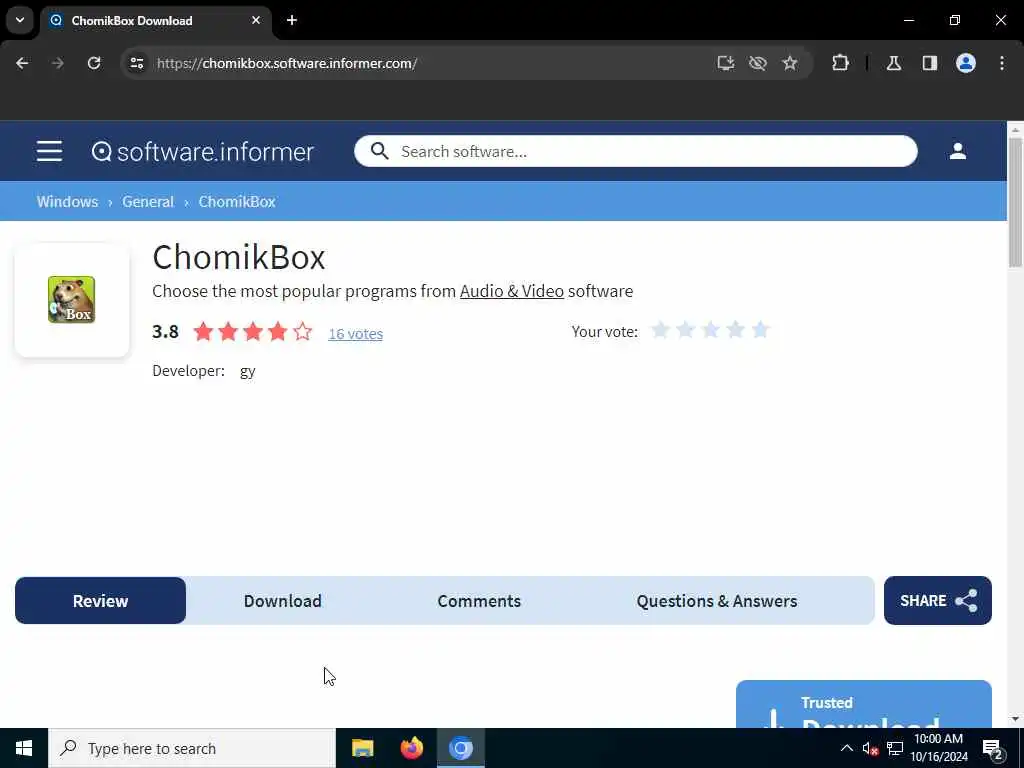Switch to the Download tab
Screen dimensions: 1024x768
point(283,600)
